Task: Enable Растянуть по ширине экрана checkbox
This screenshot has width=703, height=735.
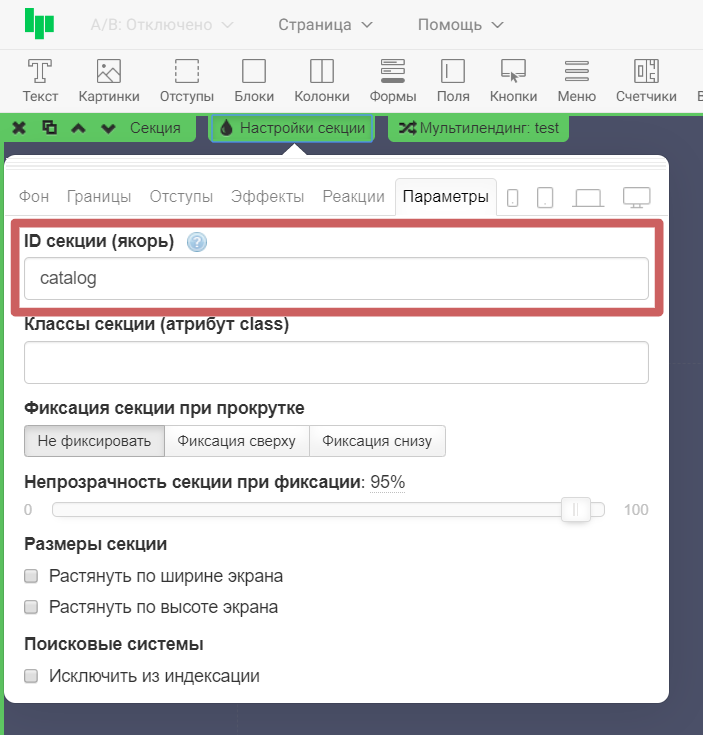Action: pos(31,576)
